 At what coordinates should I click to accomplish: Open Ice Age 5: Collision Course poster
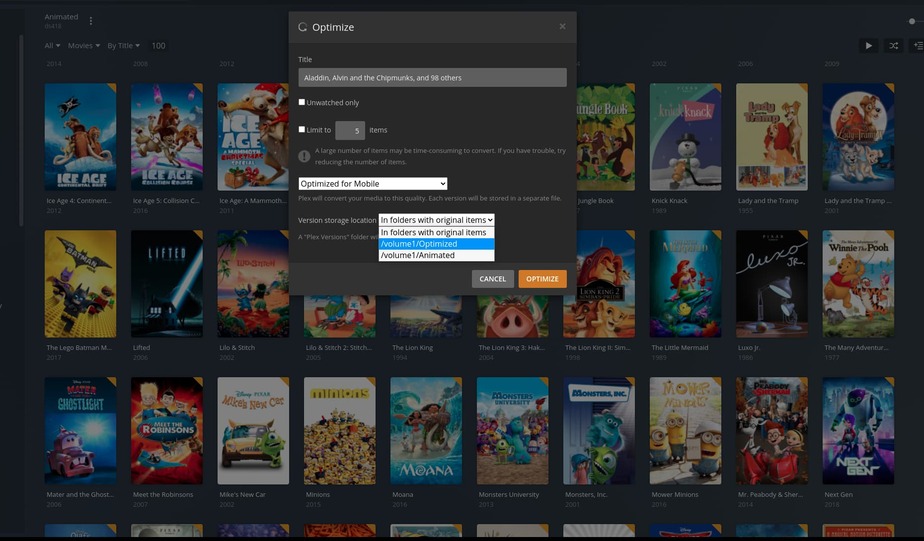[x=167, y=137]
